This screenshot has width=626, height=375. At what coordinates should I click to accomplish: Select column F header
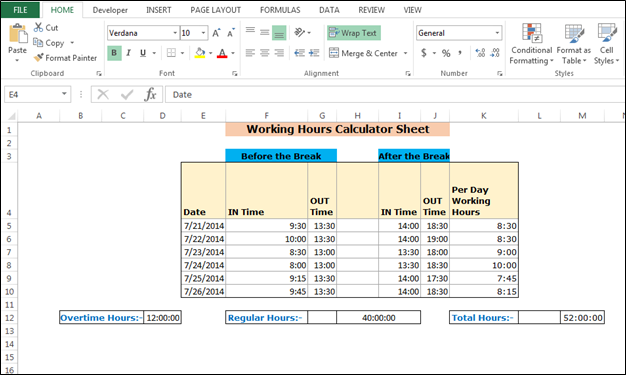[x=266, y=116]
